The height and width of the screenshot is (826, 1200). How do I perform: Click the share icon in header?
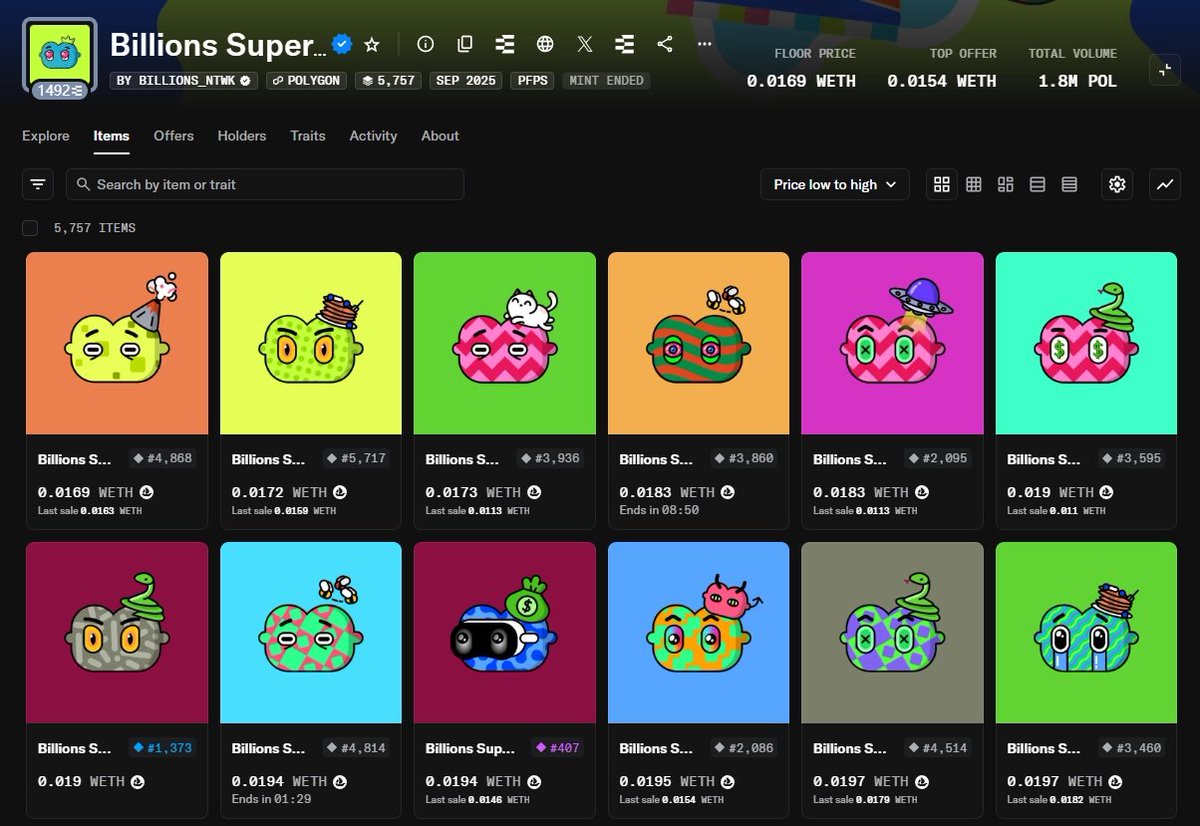coord(665,44)
